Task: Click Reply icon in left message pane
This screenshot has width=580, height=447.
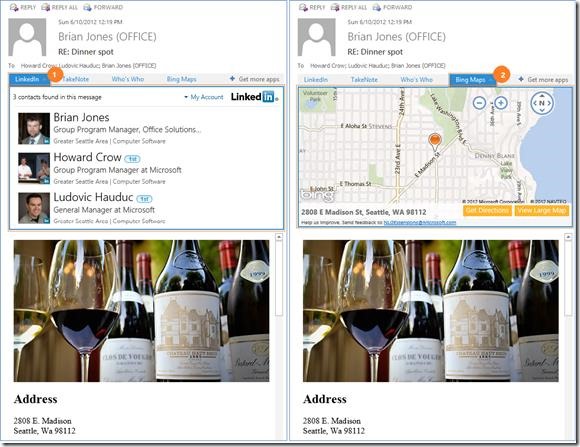Action: click(14, 7)
